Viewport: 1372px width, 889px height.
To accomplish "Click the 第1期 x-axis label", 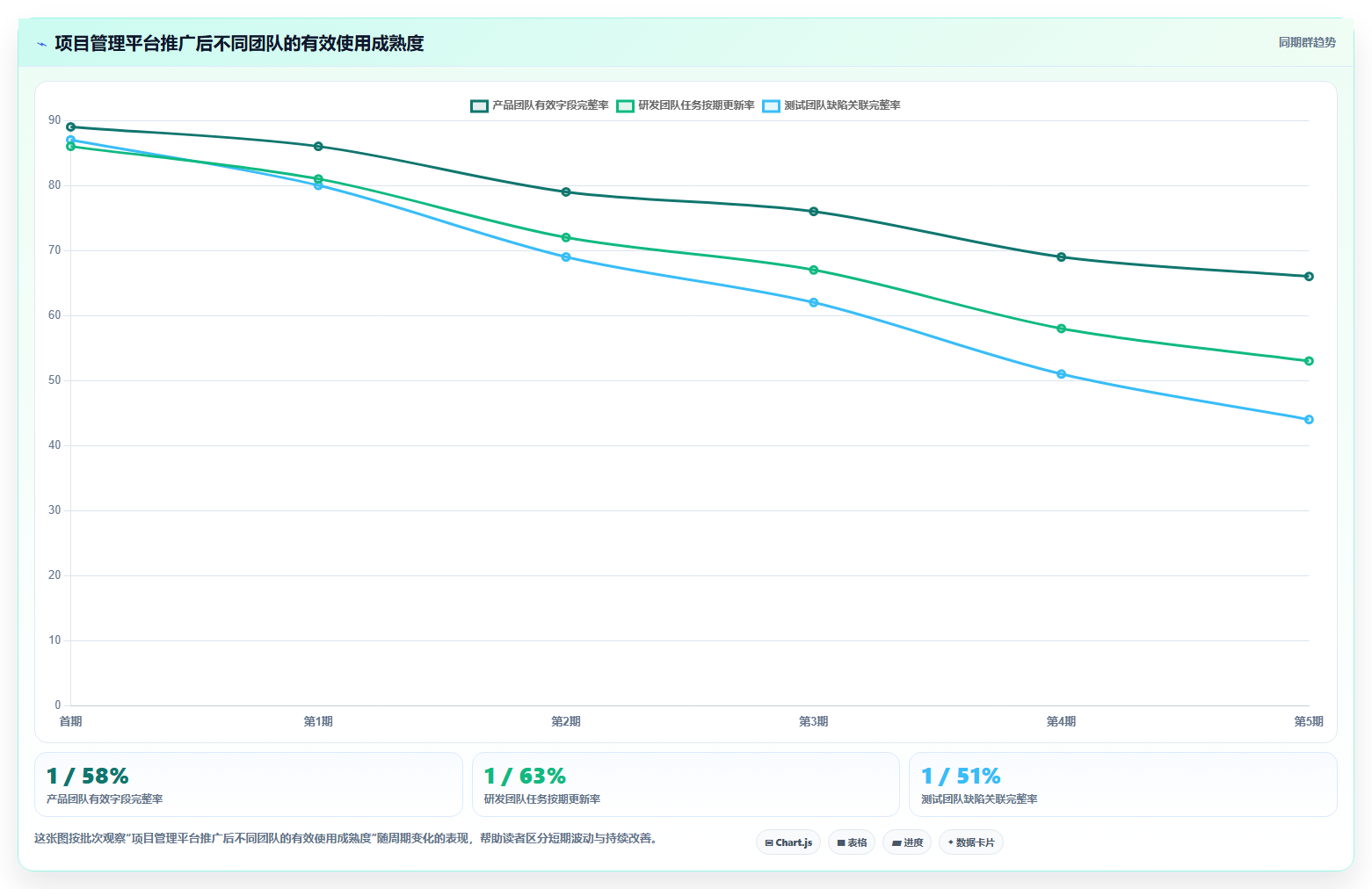I will pyautogui.click(x=318, y=721).
